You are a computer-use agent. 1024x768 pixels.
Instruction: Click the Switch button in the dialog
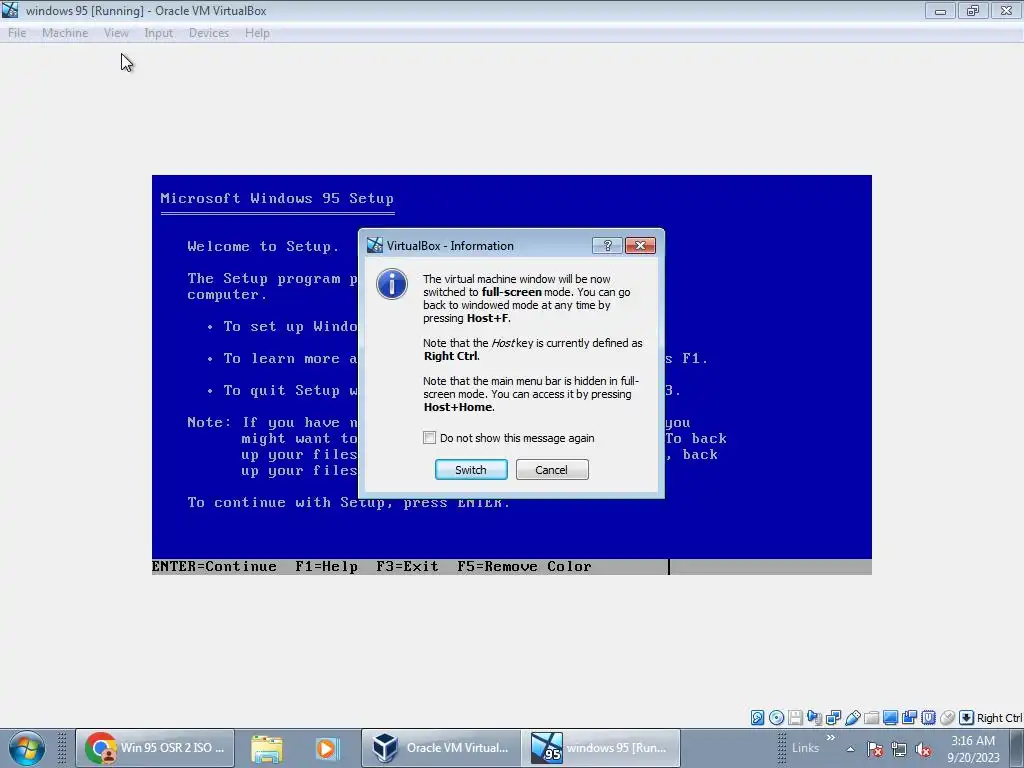pos(471,470)
